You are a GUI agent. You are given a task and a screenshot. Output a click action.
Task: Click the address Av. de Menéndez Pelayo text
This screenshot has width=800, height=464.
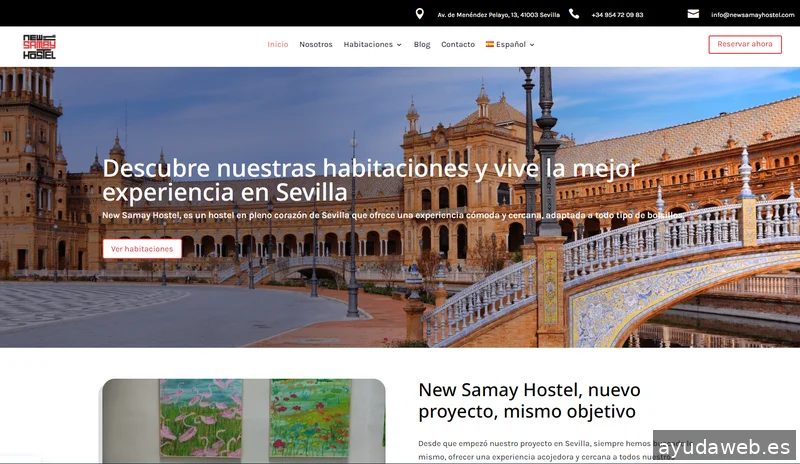[498, 15]
